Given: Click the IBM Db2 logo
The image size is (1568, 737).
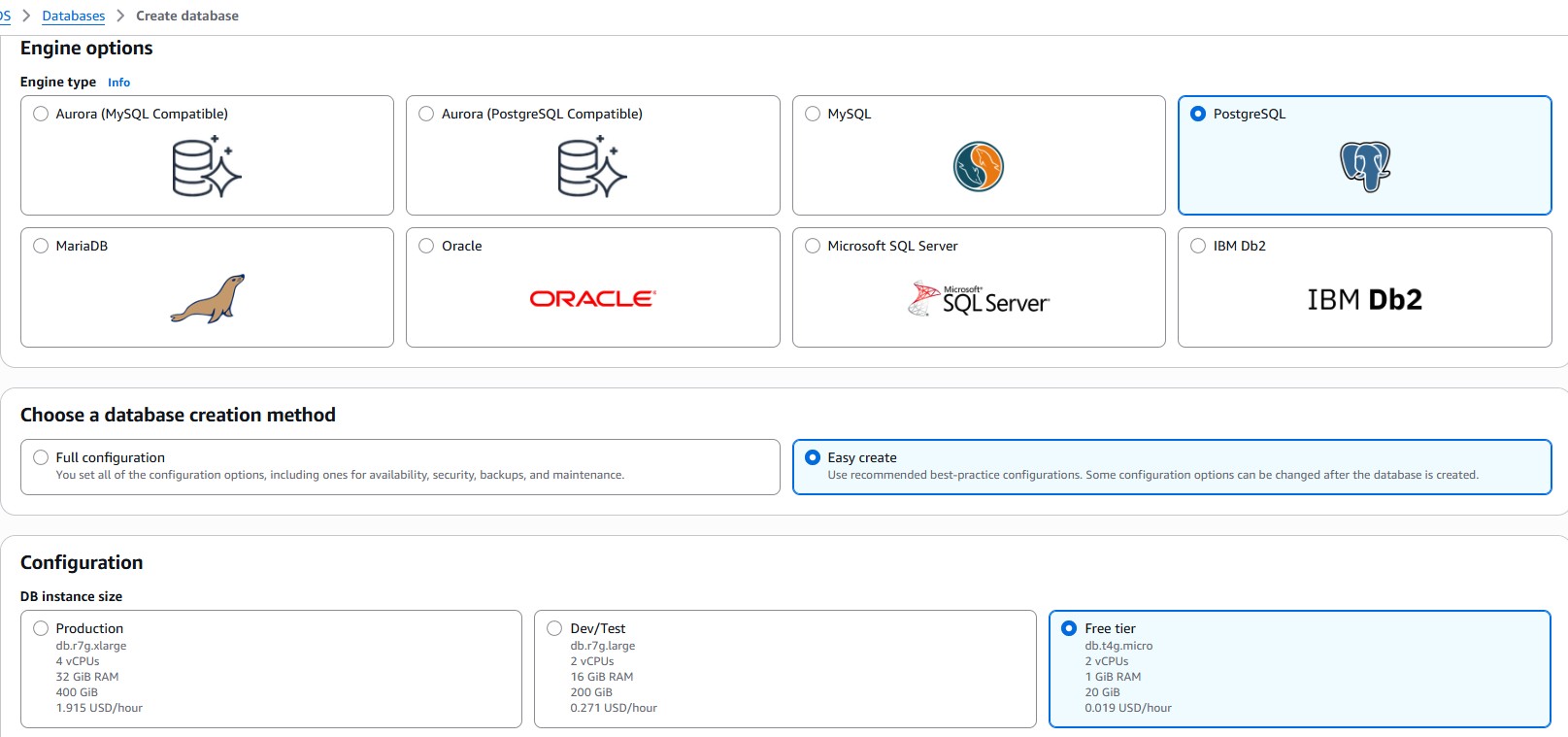Looking at the screenshot, I should pos(1364,299).
